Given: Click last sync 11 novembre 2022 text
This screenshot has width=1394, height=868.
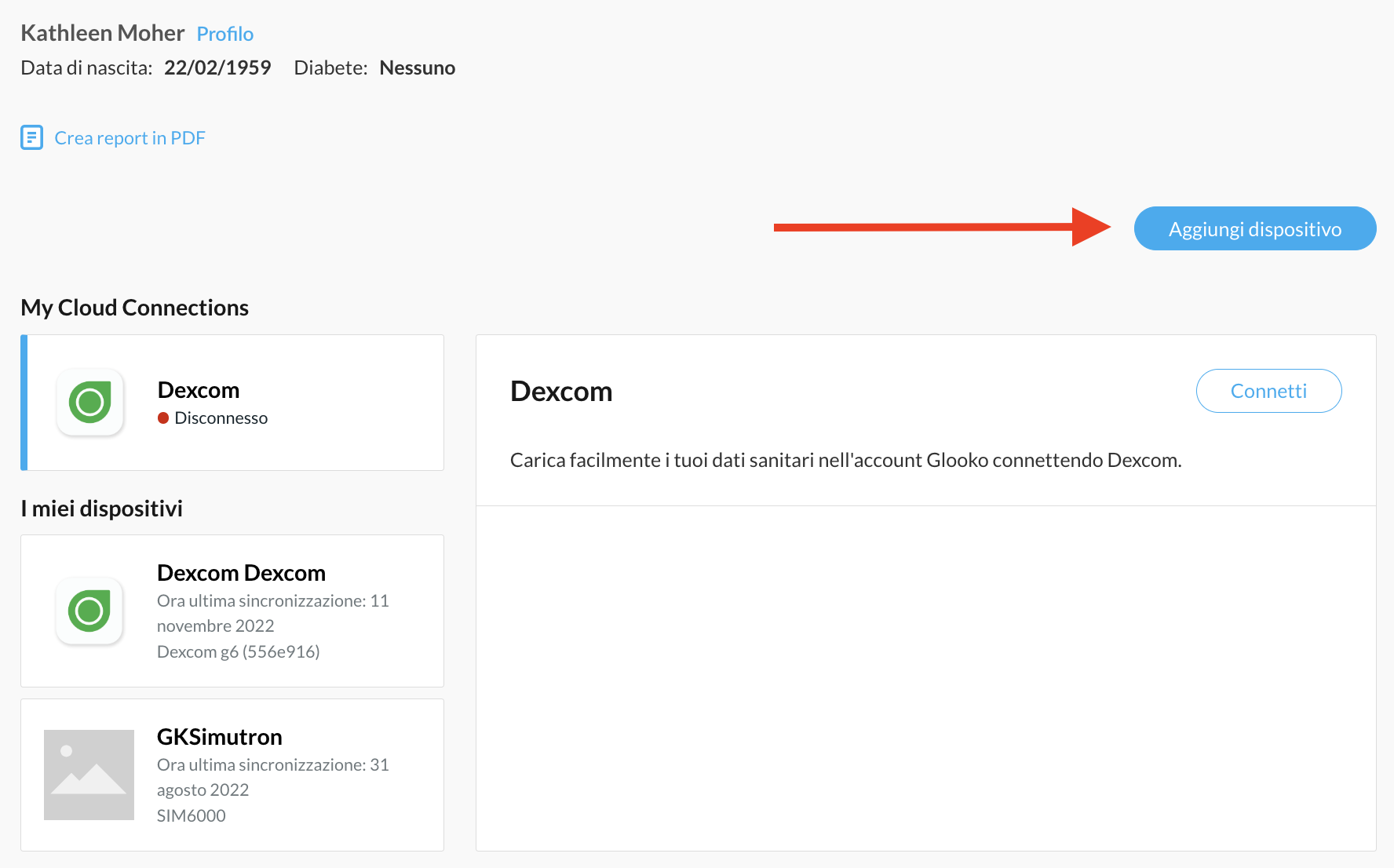Looking at the screenshot, I should coord(272,613).
